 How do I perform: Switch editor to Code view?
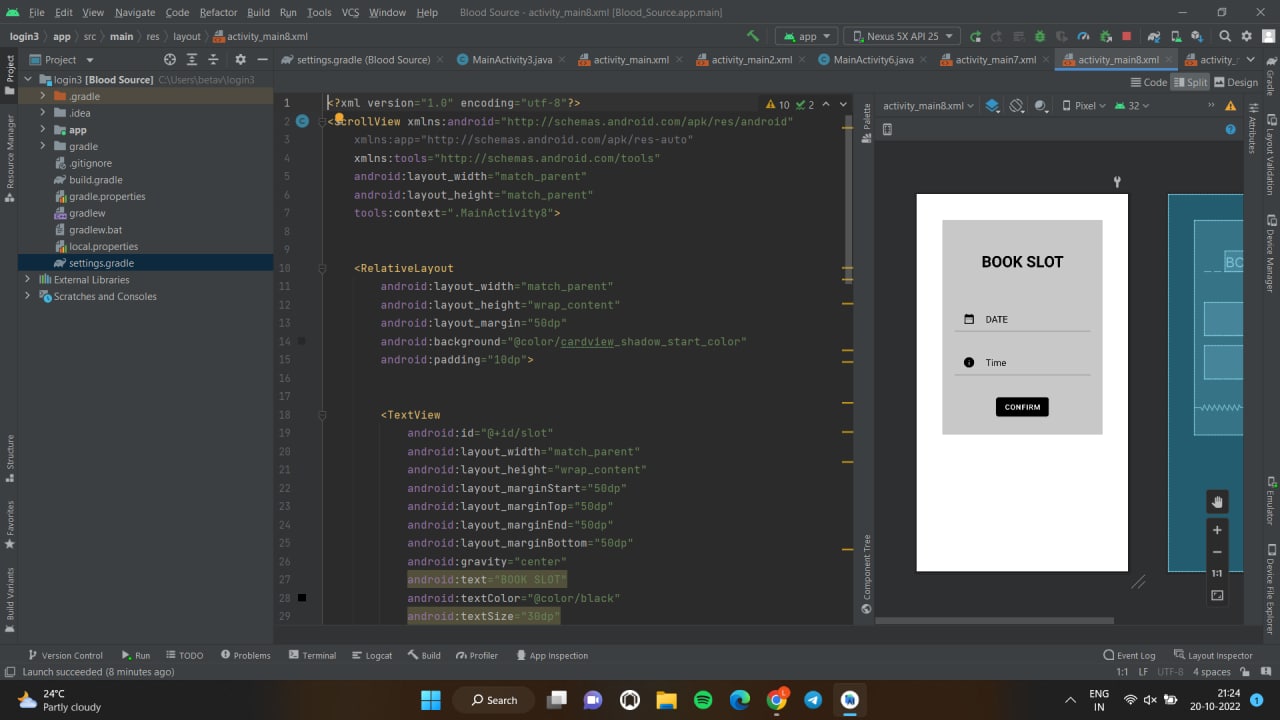[x=1148, y=82]
